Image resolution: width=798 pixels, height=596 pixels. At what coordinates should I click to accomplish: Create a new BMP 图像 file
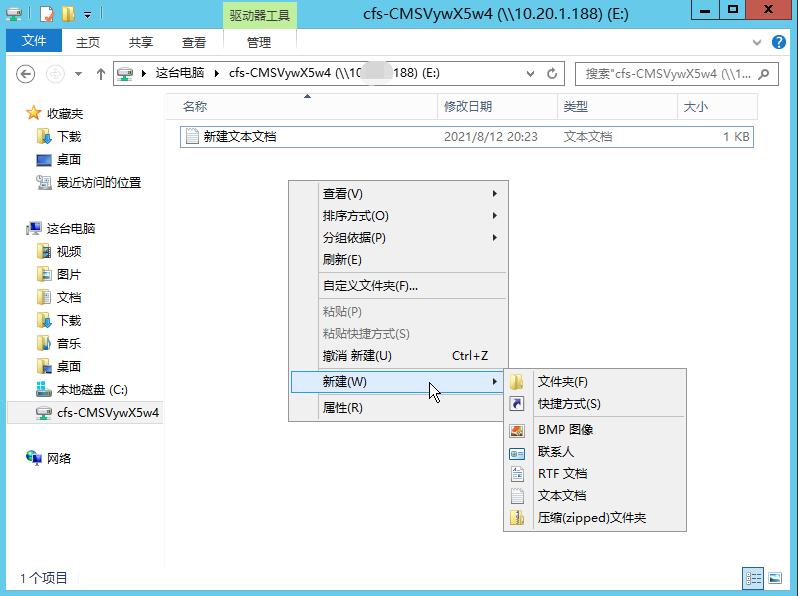click(x=595, y=430)
